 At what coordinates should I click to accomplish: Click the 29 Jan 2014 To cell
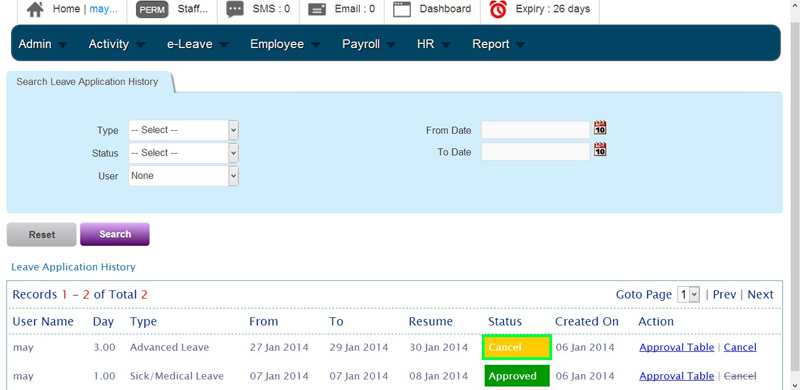(x=359, y=348)
